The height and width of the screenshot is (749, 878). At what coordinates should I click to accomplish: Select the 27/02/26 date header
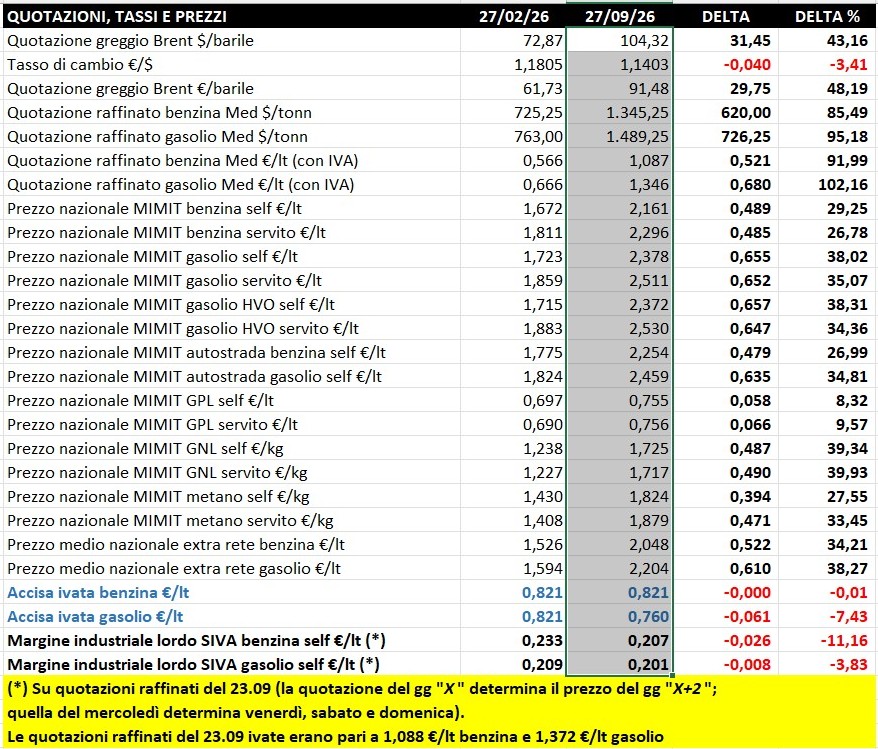pyautogui.click(x=513, y=16)
